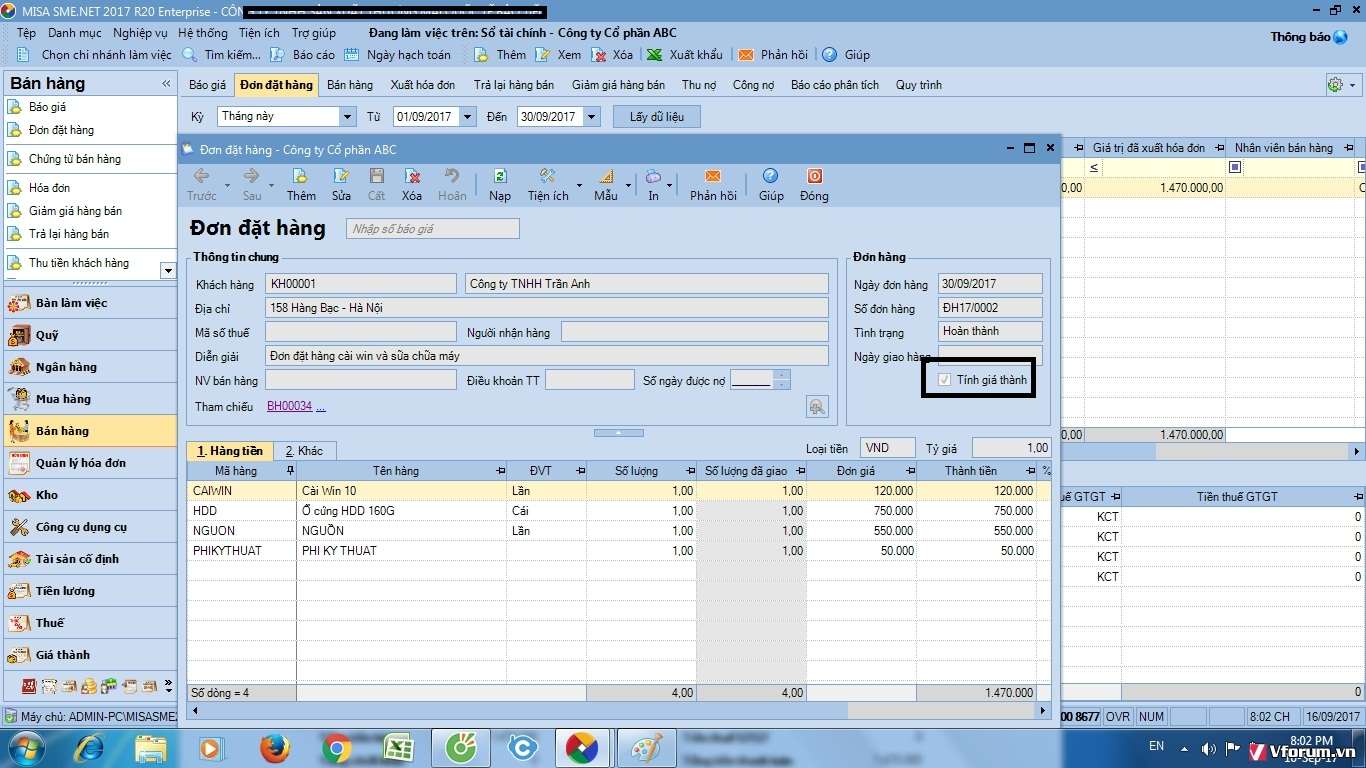Click the Thêm icon in order dialog toolbar
This screenshot has height=768, width=1366.
(x=300, y=178)
